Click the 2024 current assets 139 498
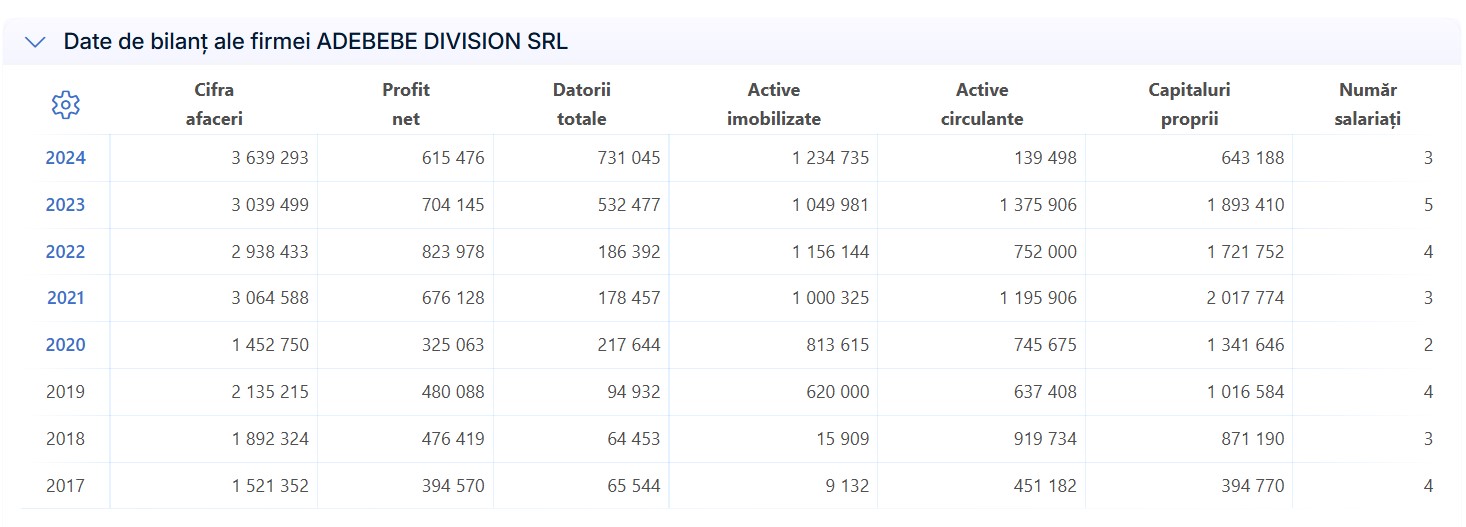This screenshot has height=527, width=1466. coord(1046,158)
